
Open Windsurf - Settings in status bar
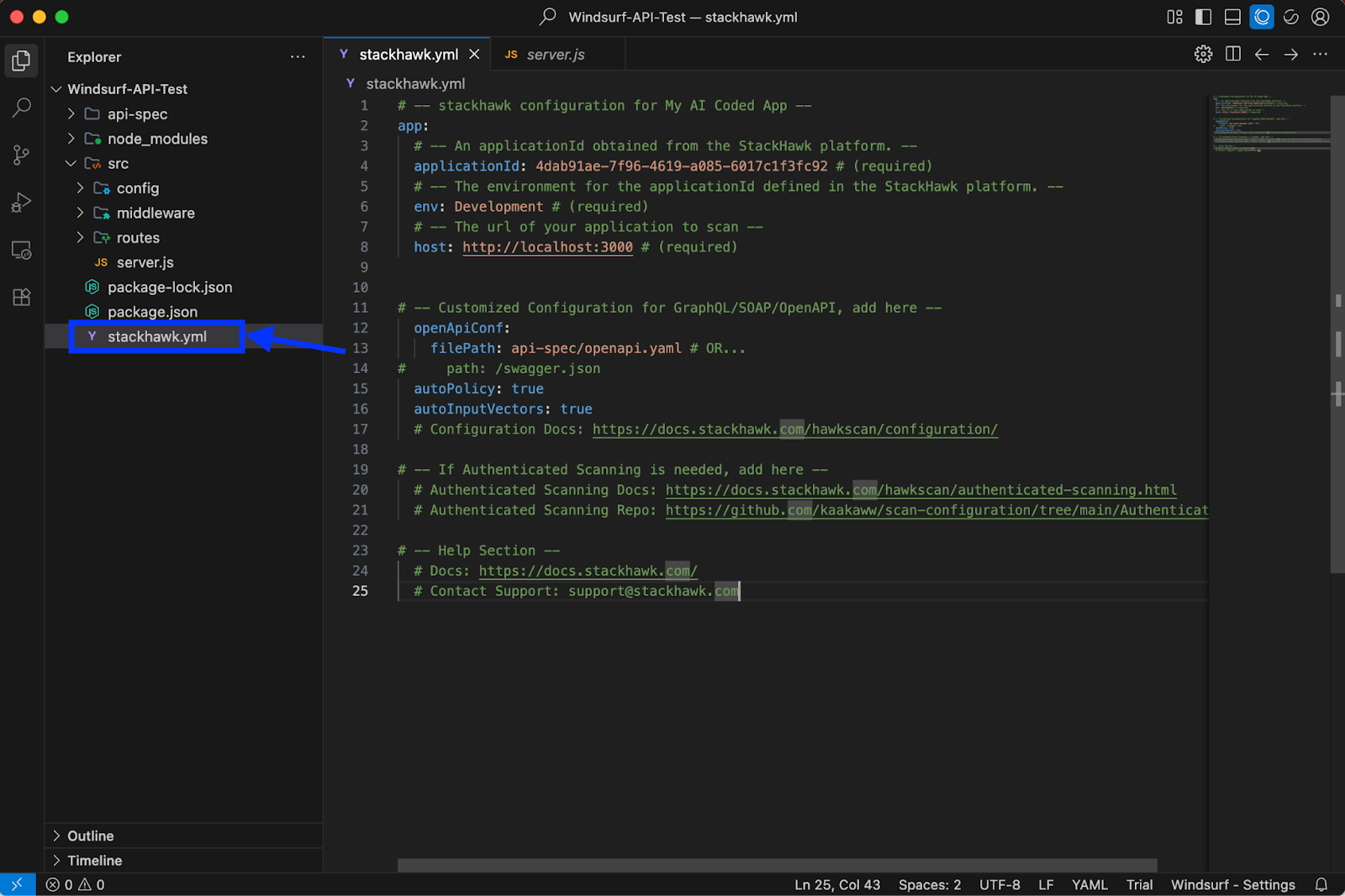click(x=1233, y=884)
